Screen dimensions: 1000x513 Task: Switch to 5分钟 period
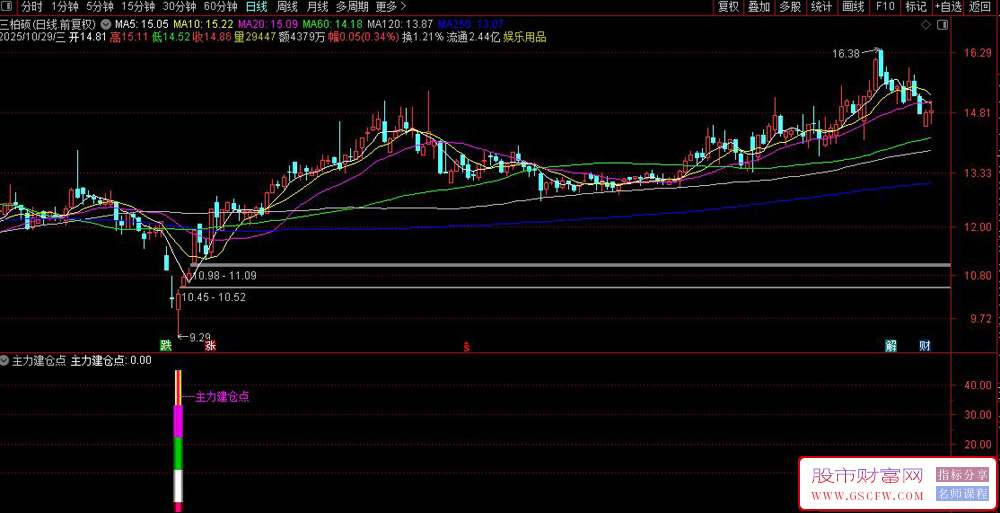pyautogui.click(x=99, y=7)
